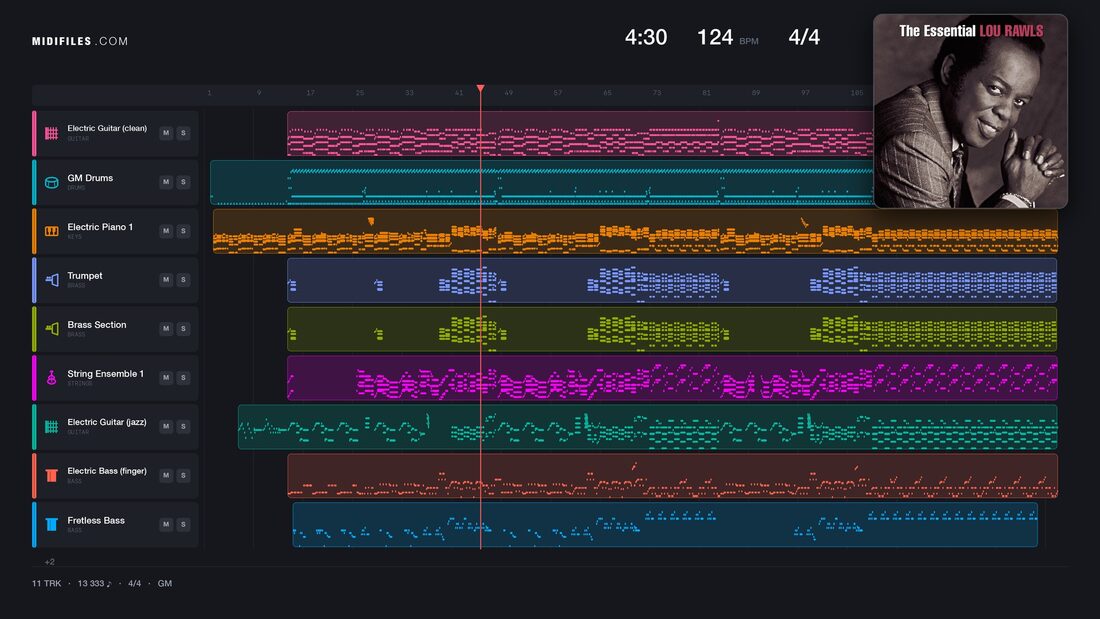This screenshot has height=619, width=1100.
Task: Click the 13 333 note count status
Action: click(x=94, y=583)
